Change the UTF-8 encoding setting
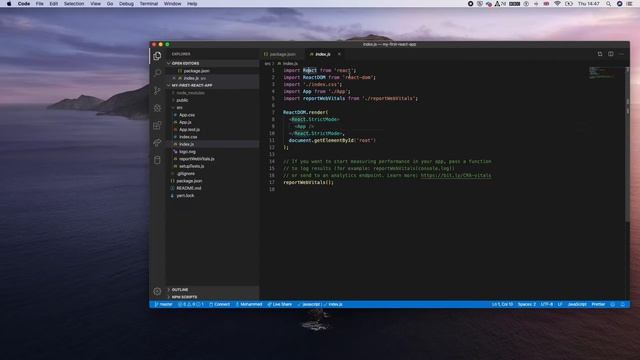Viewport: 640px width, 360px height. 547,304
